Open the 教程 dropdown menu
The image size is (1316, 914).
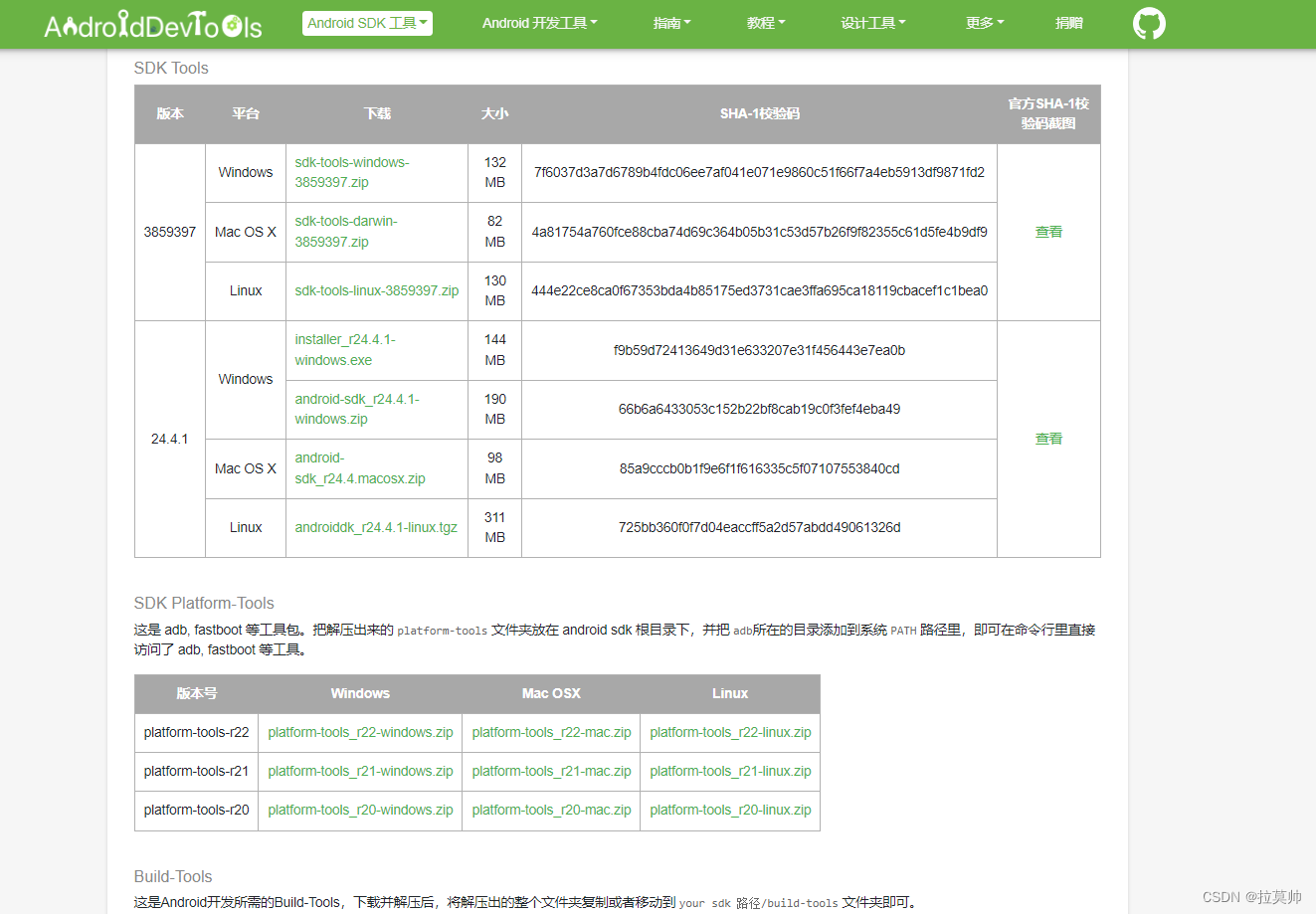(x=766, y=23)
